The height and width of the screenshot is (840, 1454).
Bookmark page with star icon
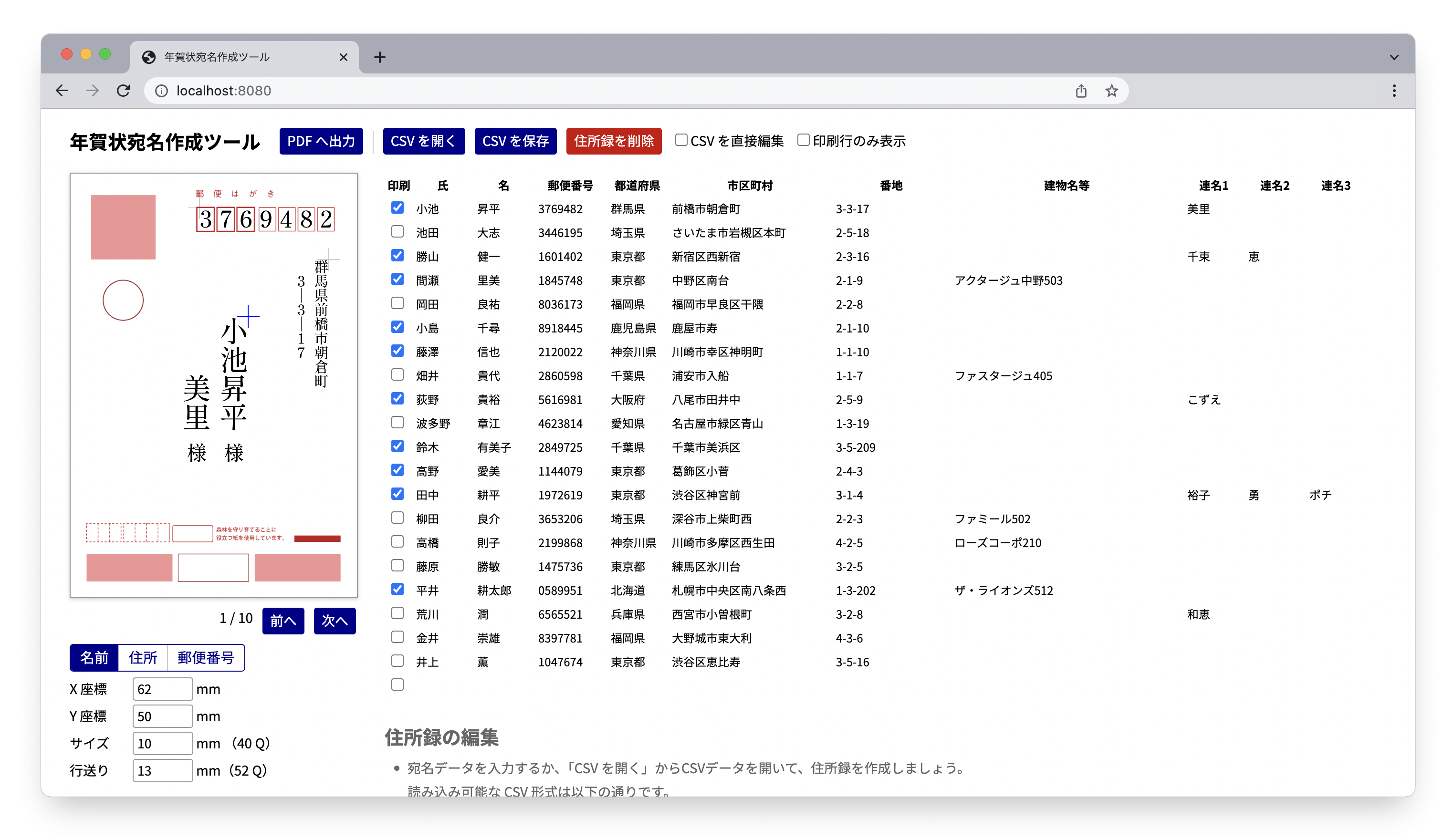(x=1111, y=91)
